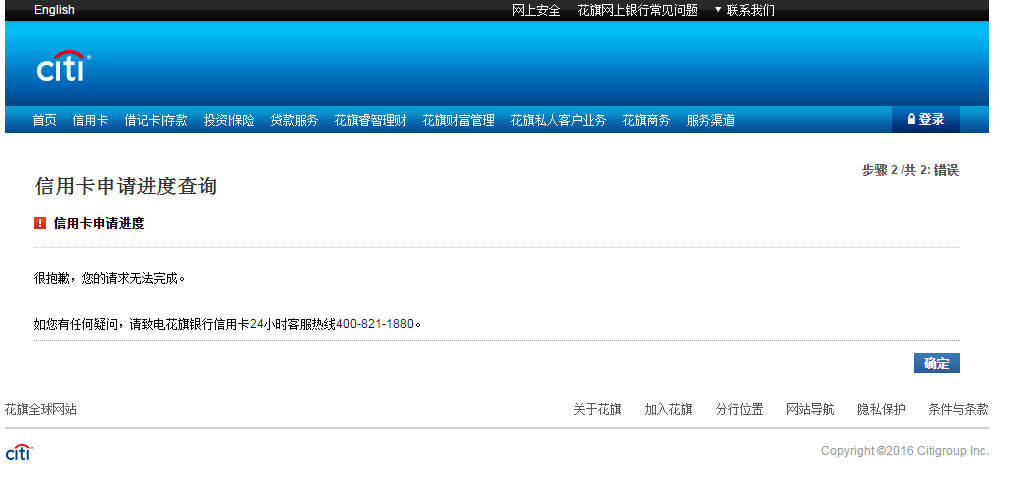The height and width of the screenshot is (496, 1025).
Task: Open the 隐私保护 footer link
Action: (881, 410)
